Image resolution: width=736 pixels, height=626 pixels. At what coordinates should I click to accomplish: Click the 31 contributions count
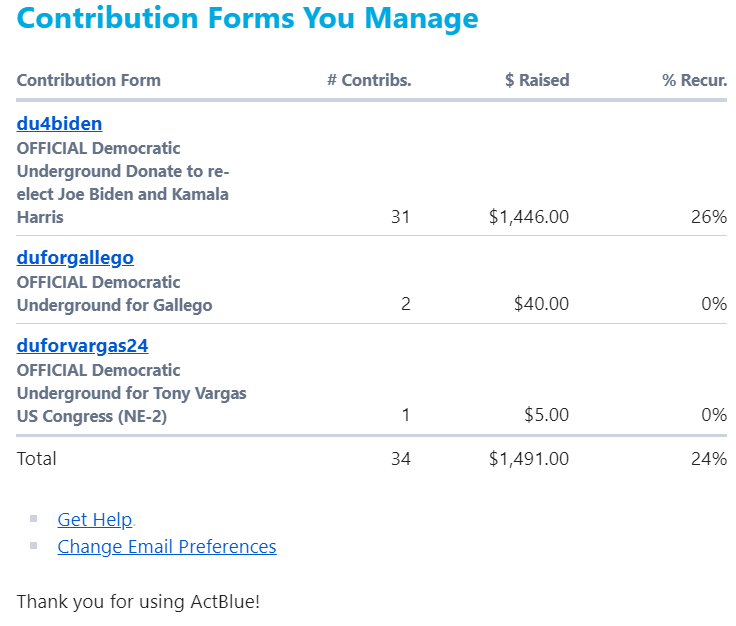click(x=401, y=217)
